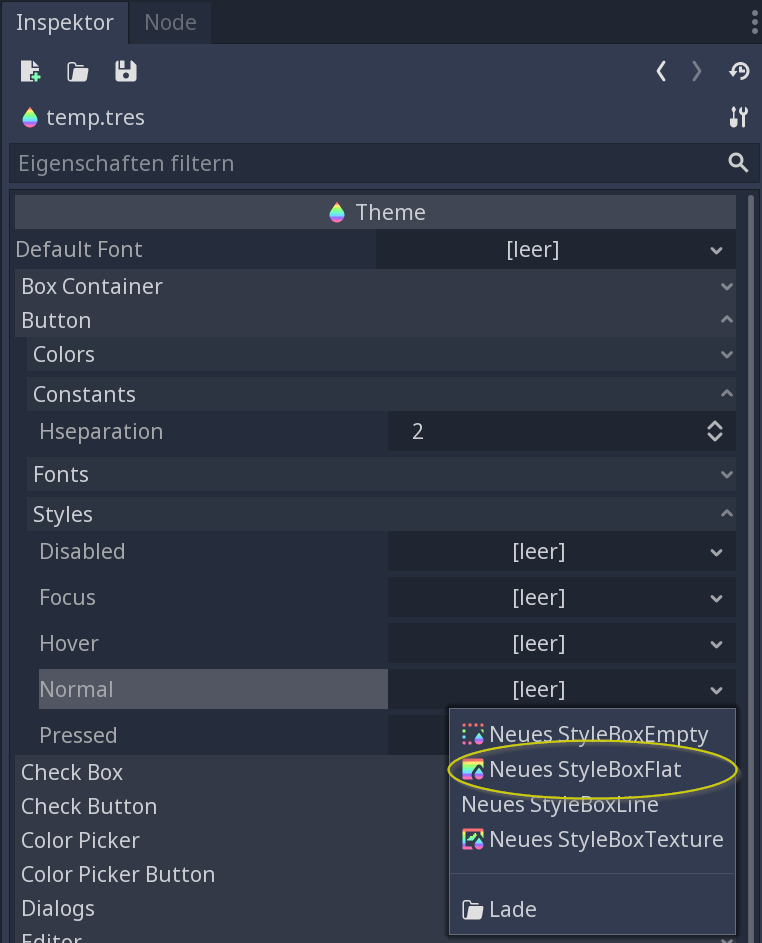Viewport: 762px width, 943px height.
Task: Focus the Eigenschaften filtern search field
Action: 367,163
